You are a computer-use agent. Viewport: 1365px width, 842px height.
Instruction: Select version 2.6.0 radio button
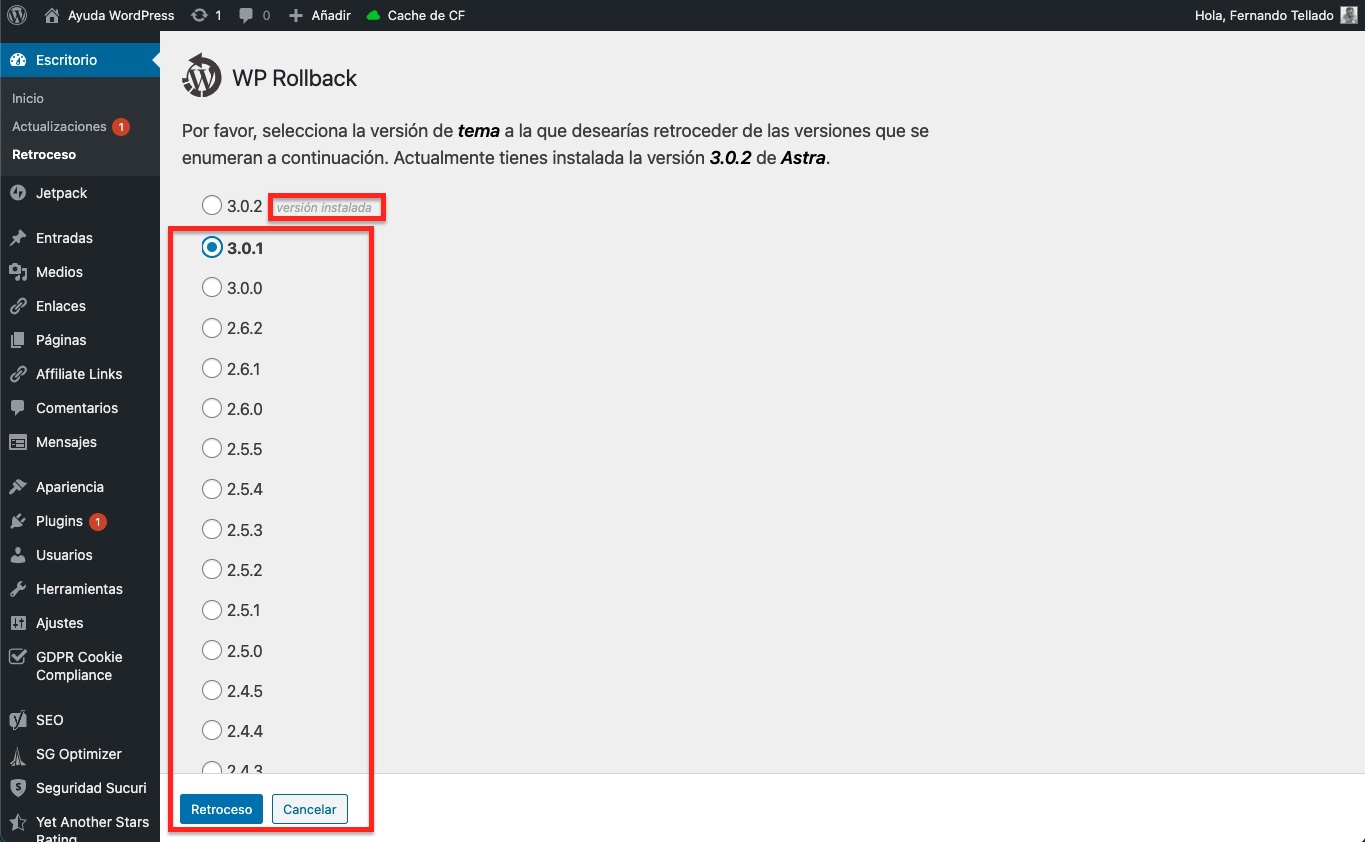(212, 408)
